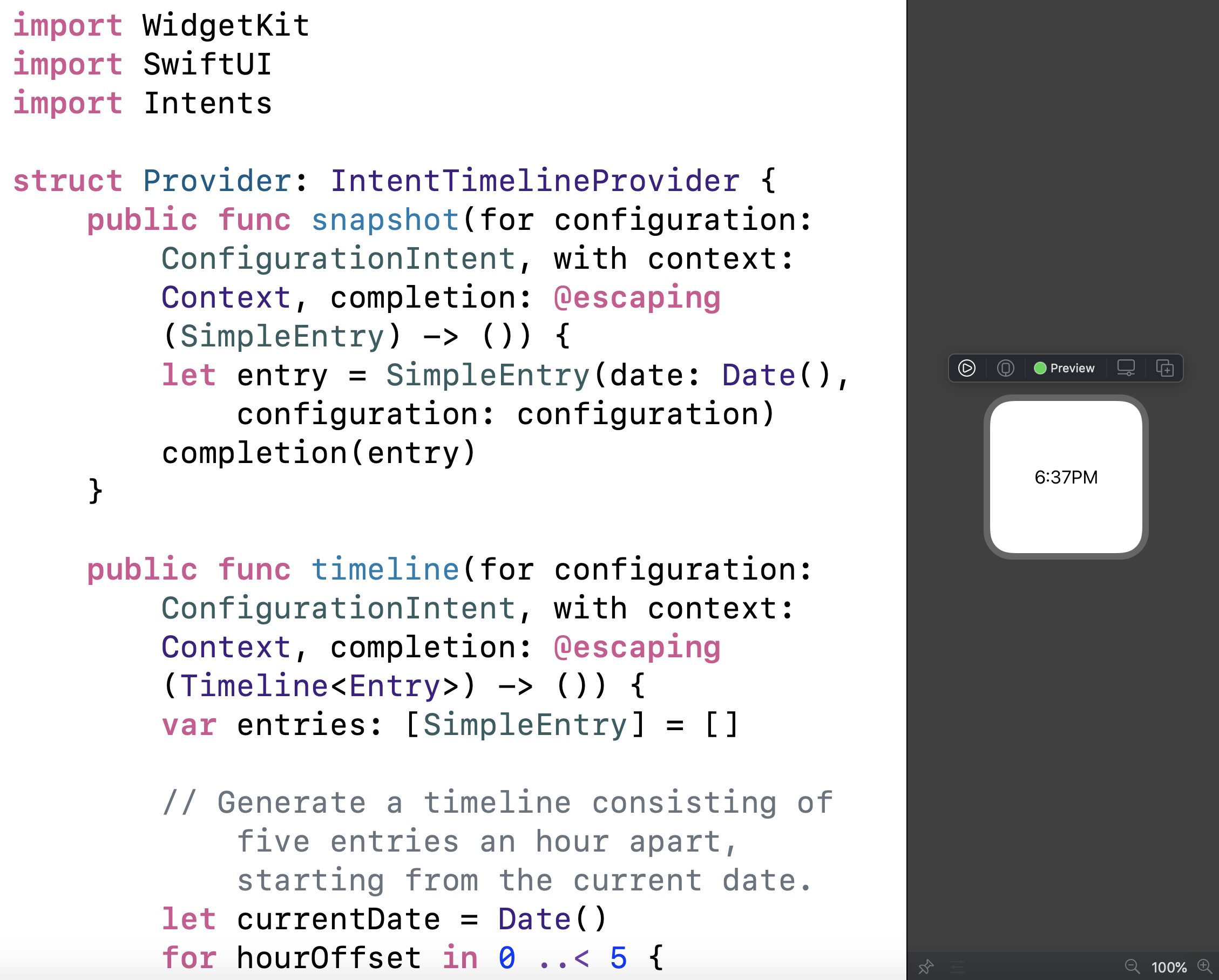1219x980 pixels.
Task: Click the 'currentDate' variable name
Action: [x=338, y=919]
